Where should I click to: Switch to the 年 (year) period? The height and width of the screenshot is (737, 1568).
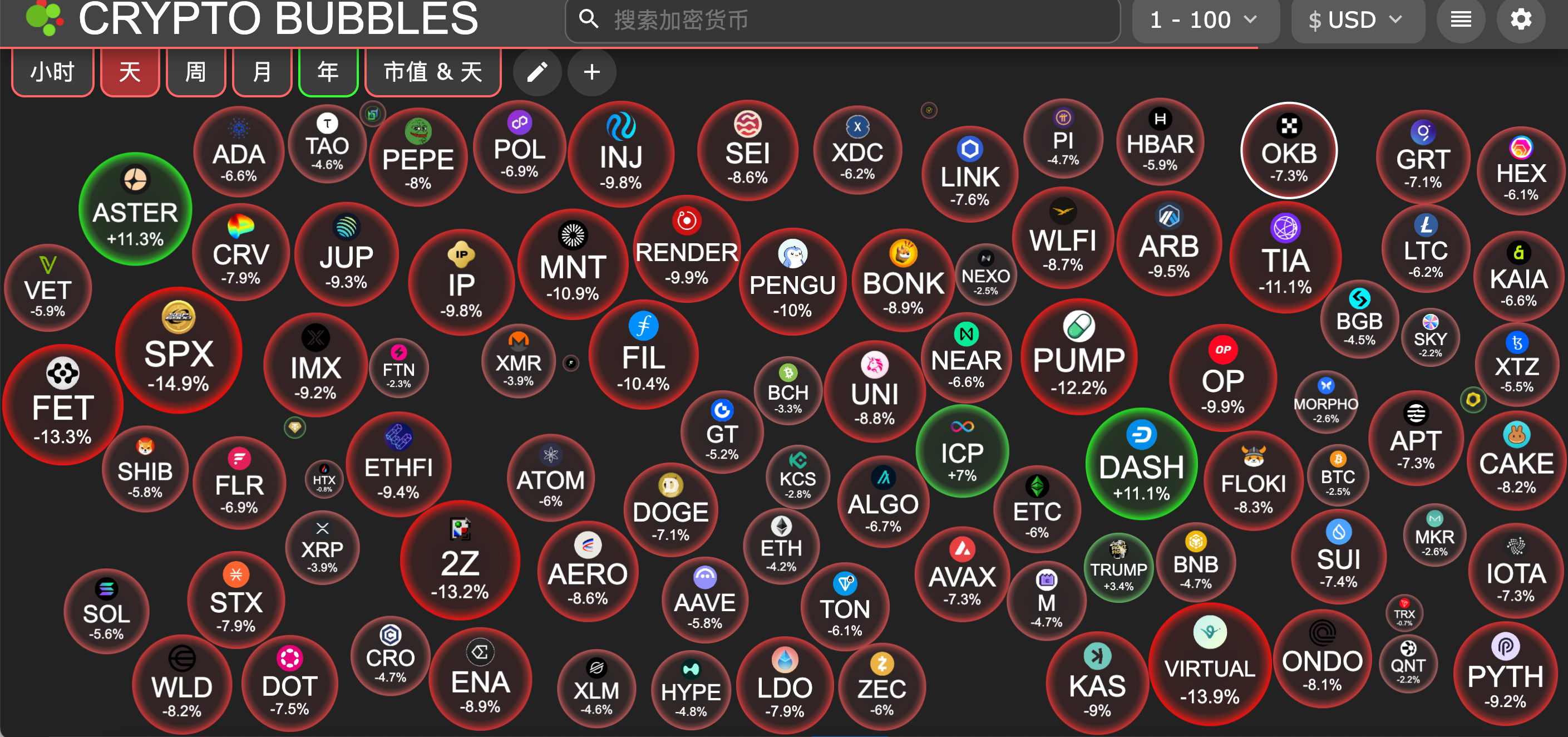click(328, 72)
